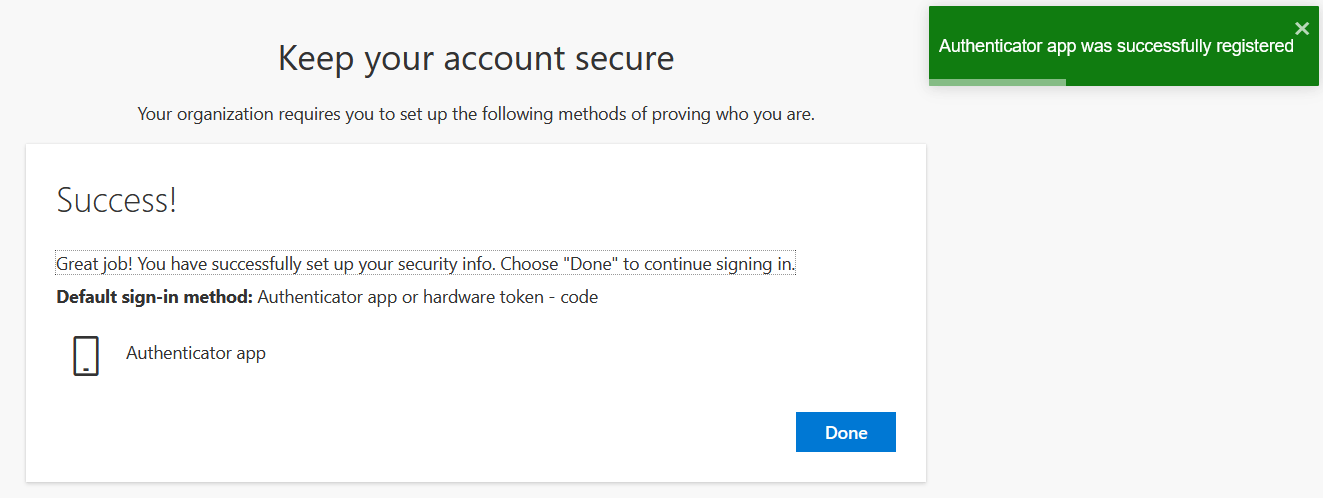Dismiss the green notification with X

(1301, 28)
